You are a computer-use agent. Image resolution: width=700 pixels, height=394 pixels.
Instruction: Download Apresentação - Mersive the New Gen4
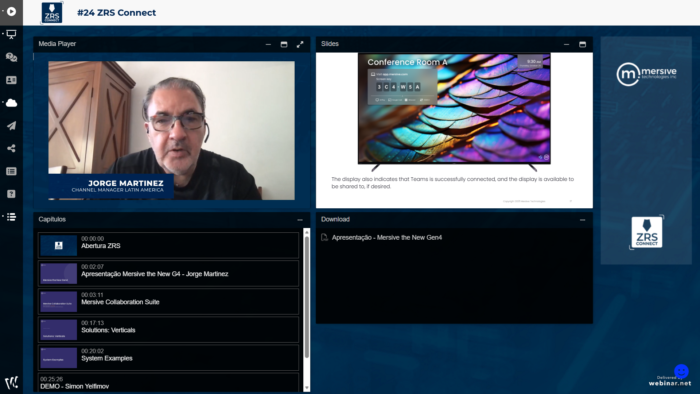(x=387, y=237)
